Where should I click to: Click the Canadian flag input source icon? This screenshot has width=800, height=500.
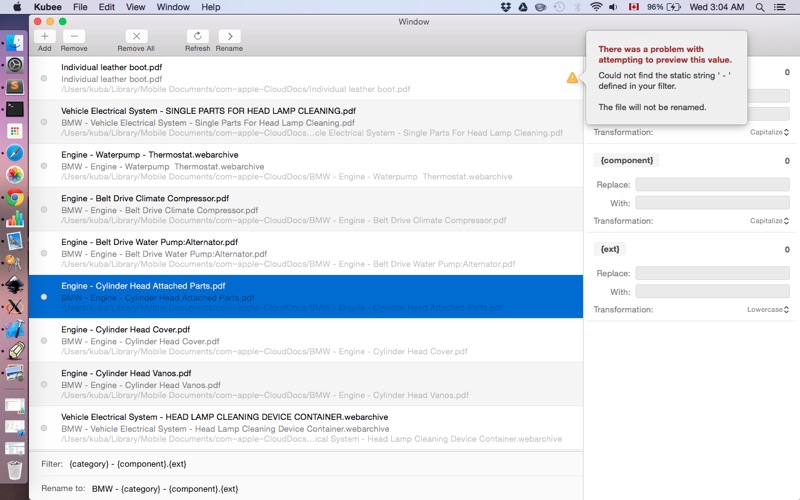(x=634, y=7)
